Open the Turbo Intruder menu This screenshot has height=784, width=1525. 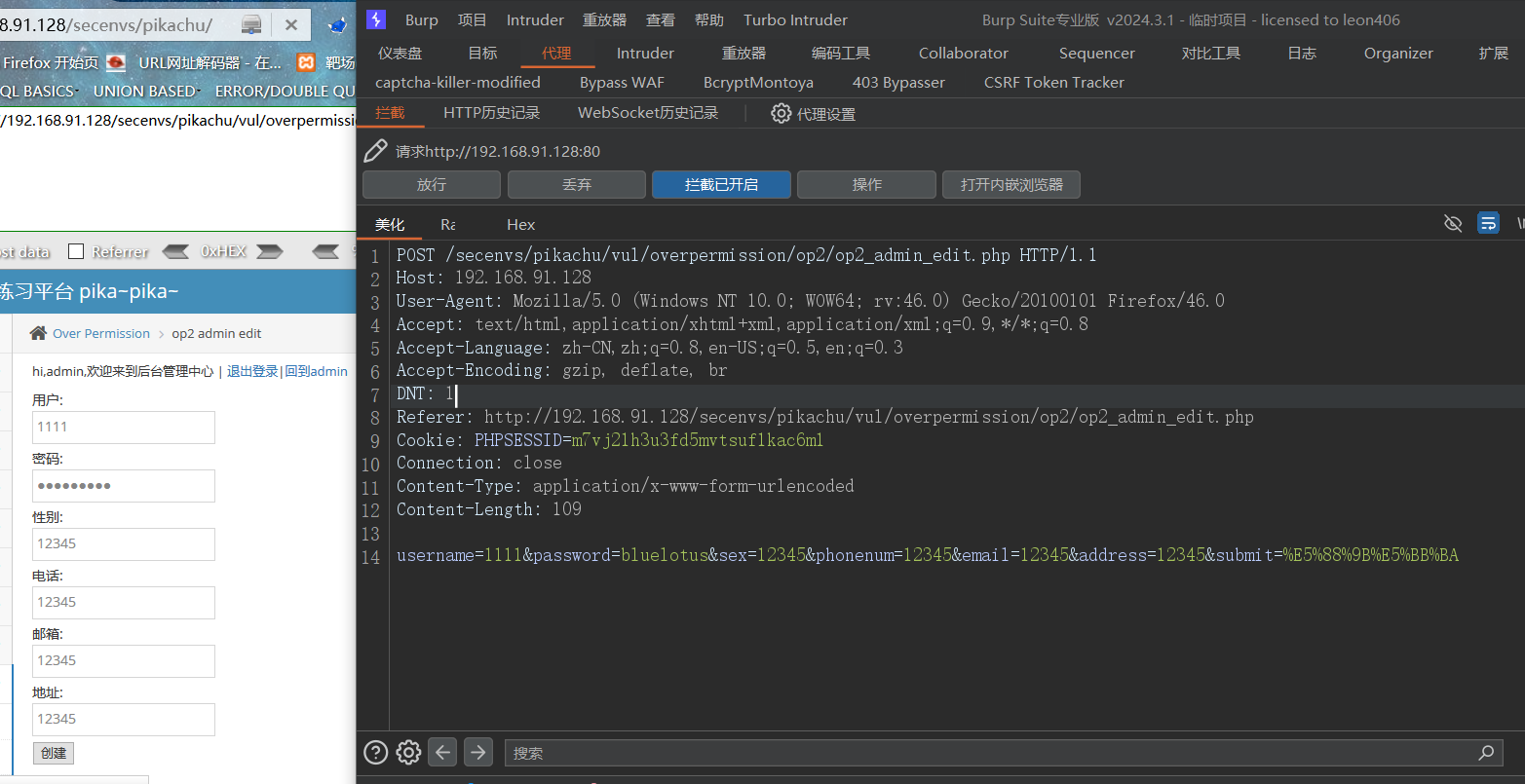(795, 19)
